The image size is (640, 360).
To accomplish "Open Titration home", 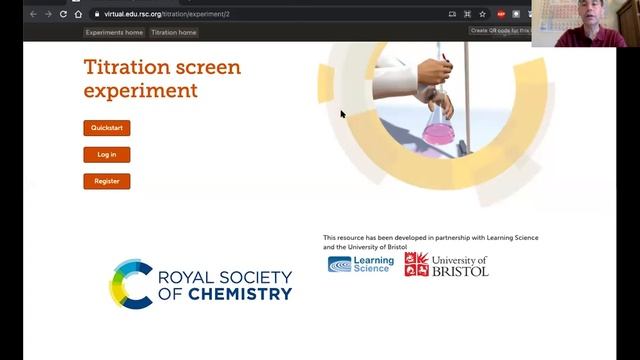I will (173, 32).
